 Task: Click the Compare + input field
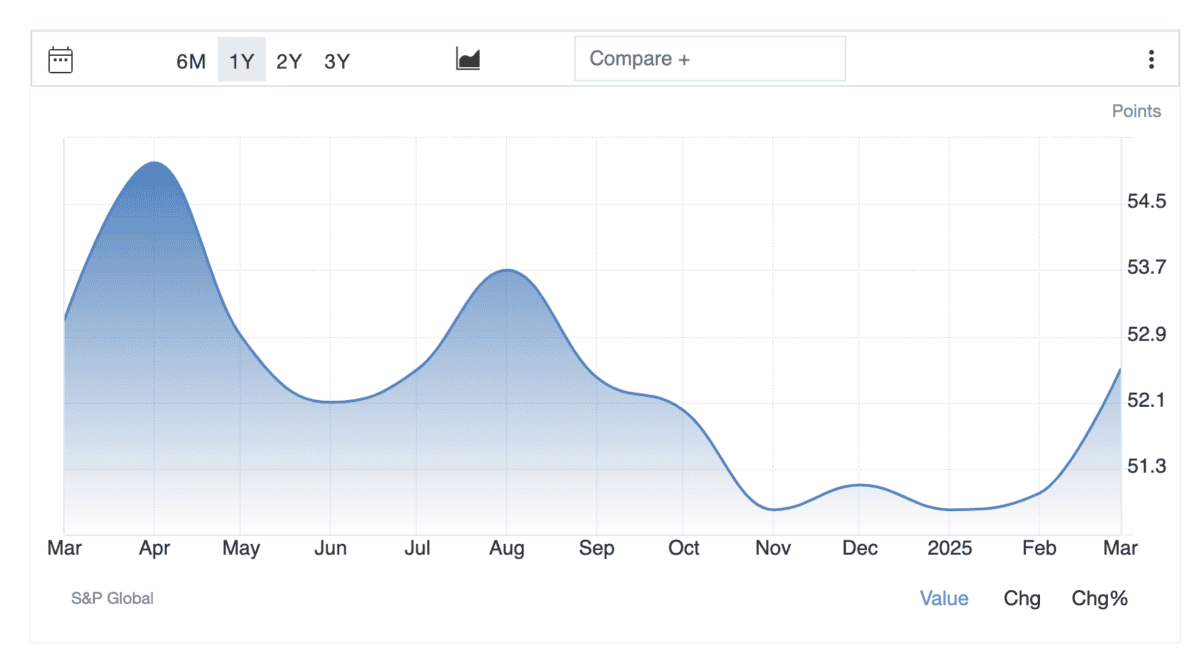709,59
